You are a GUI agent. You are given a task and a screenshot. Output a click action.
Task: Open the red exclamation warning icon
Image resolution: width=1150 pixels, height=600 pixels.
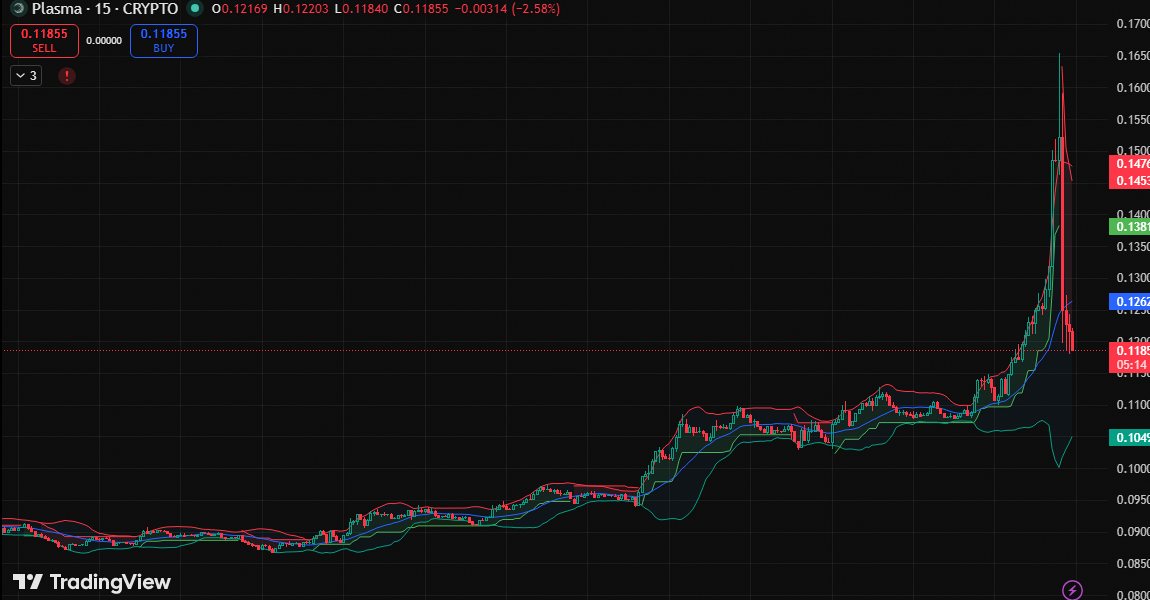[67, 76]
